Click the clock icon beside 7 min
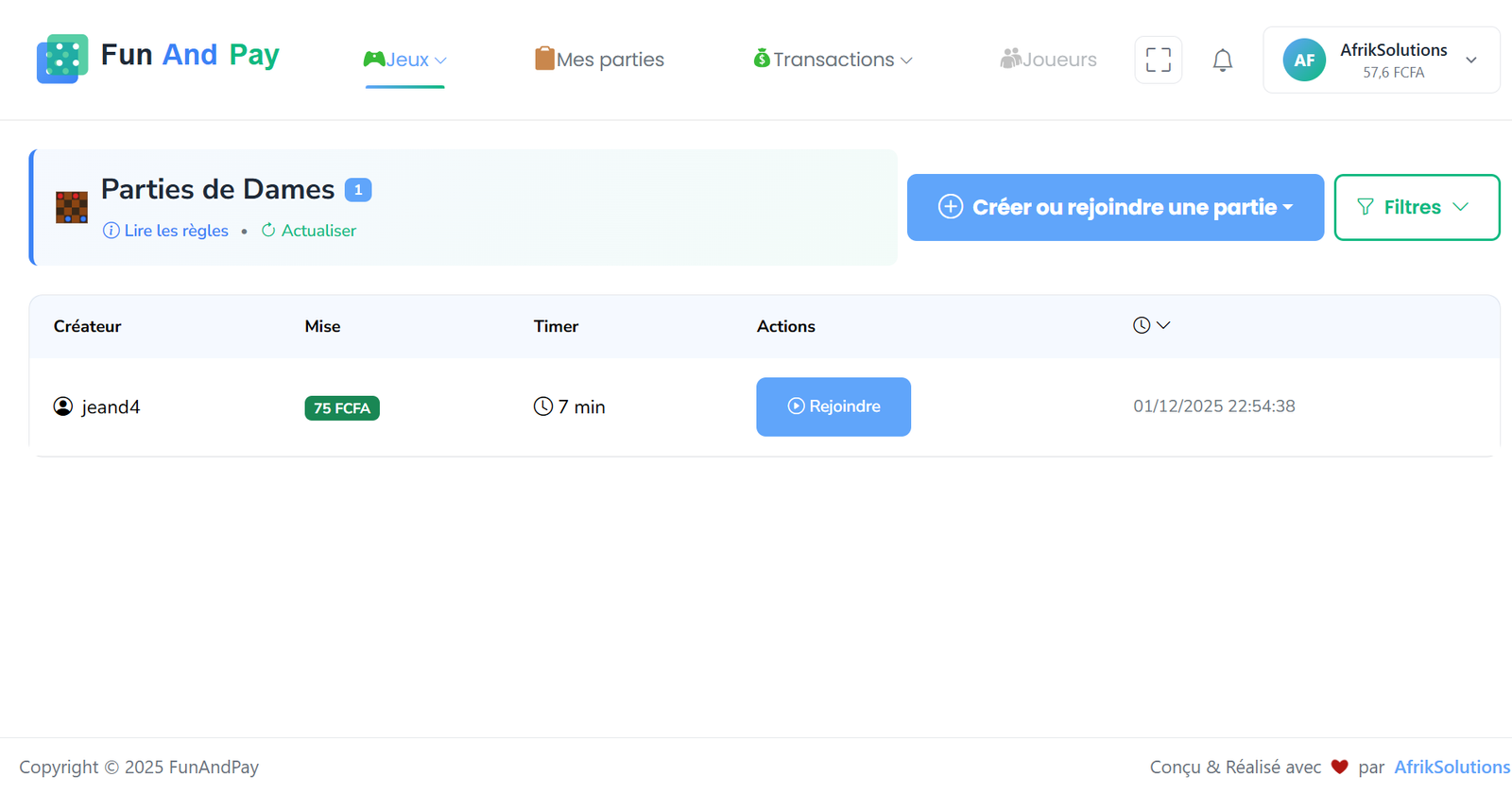The height and width of the screenshot is (794, 1512). pyautogui.click(x=542, y=406)
